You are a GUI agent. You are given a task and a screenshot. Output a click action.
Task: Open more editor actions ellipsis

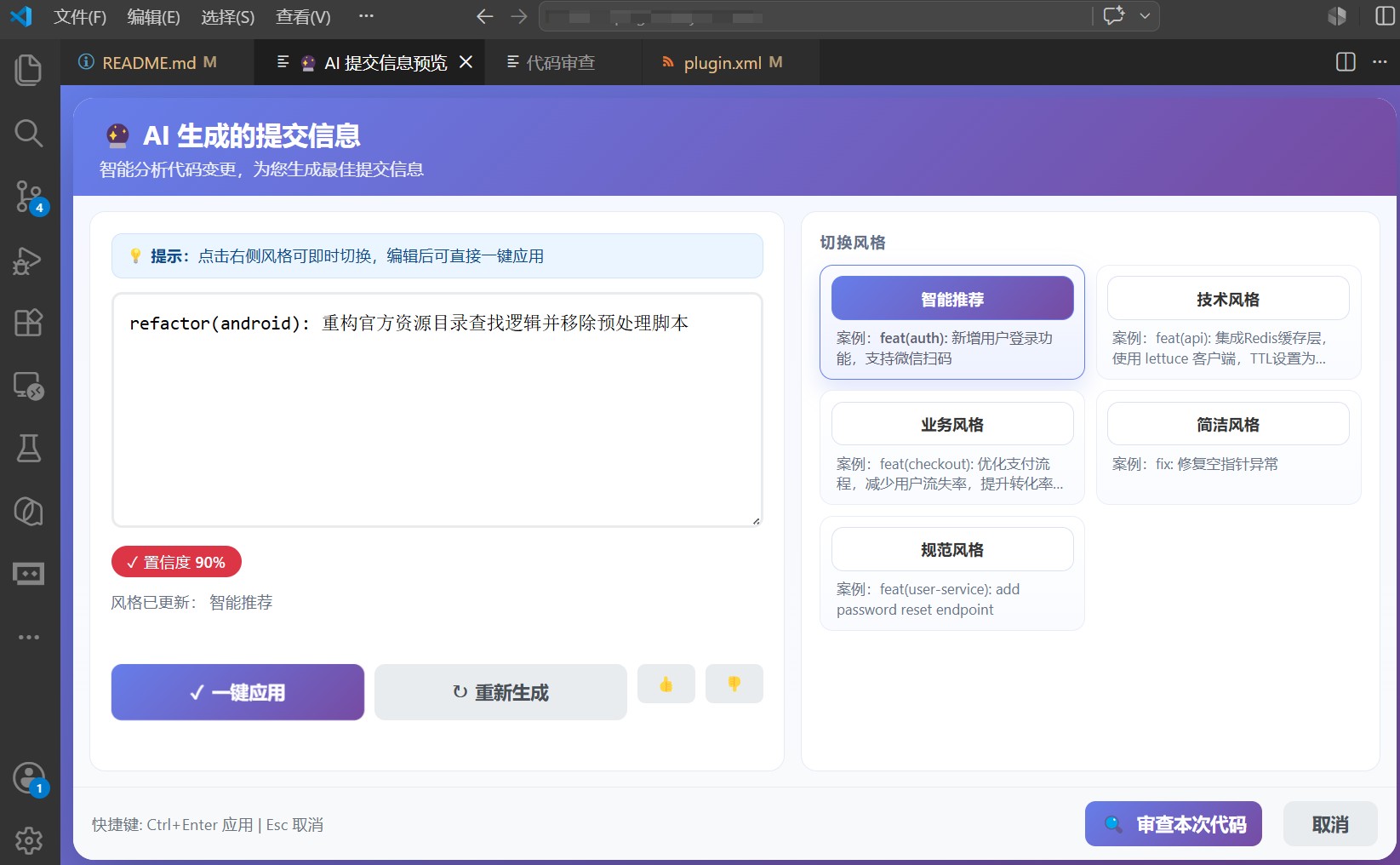coord(1380,61)
